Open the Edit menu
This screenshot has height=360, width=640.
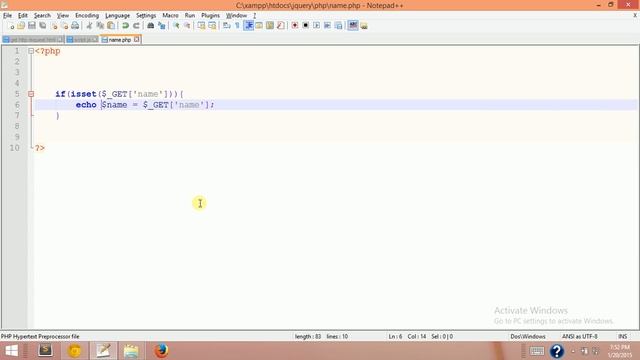click(x=22, y=16)
